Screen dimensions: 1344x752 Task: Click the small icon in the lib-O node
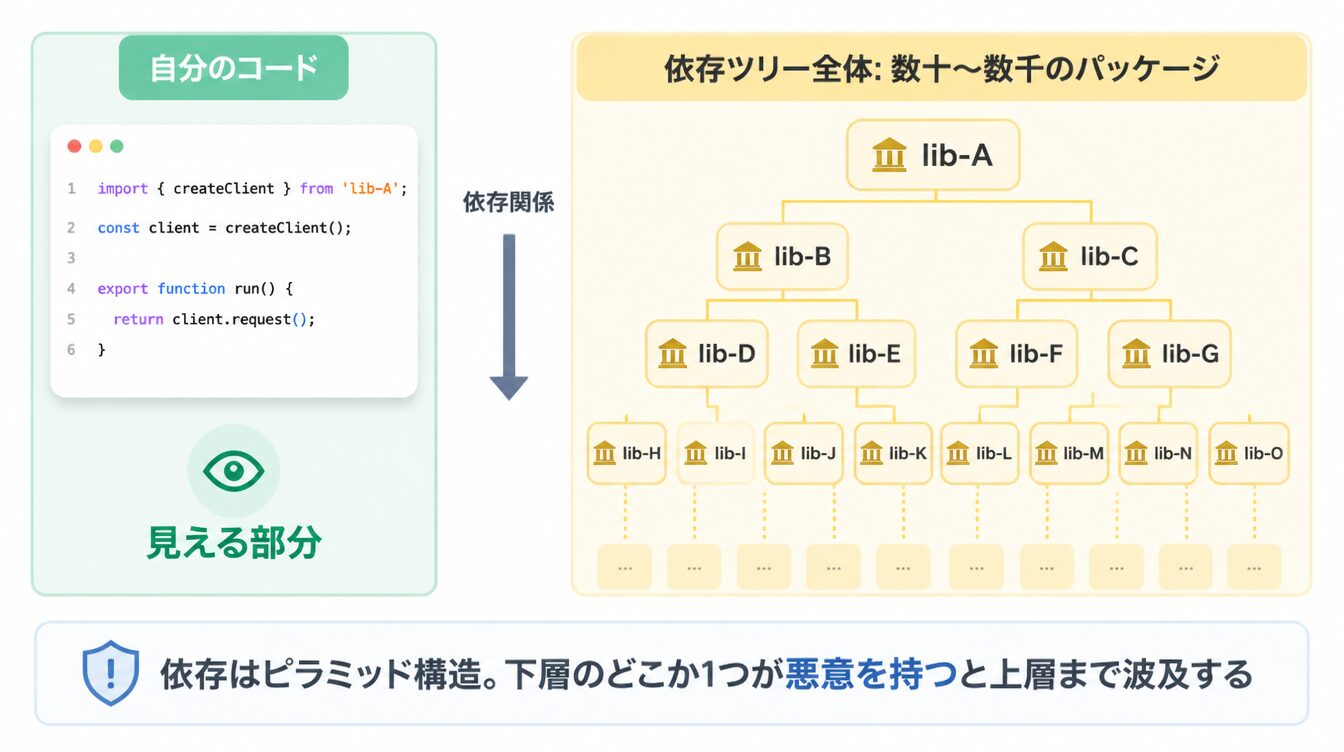click(1226, 453)
